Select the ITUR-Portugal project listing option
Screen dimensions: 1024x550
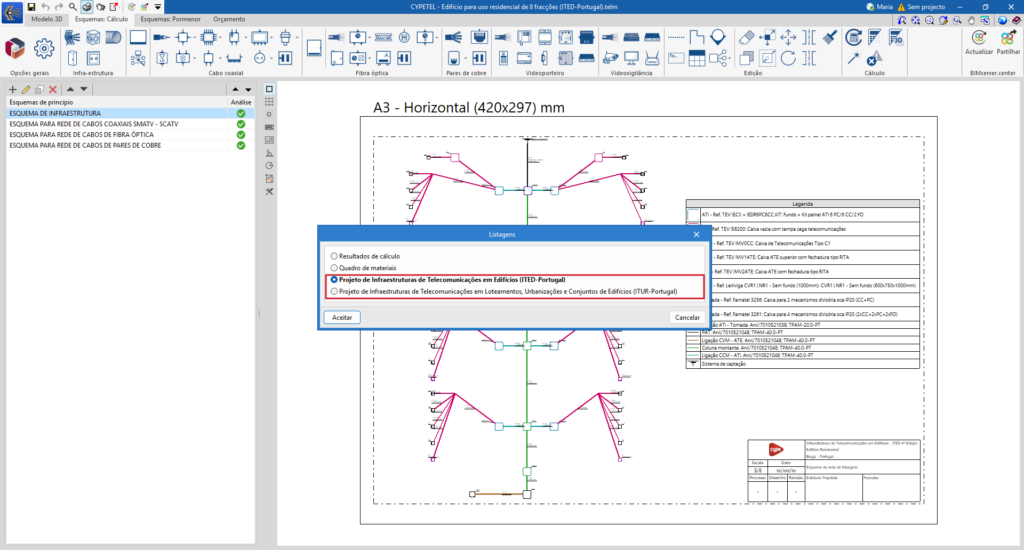pyautogui.click(x=335, y=291)
